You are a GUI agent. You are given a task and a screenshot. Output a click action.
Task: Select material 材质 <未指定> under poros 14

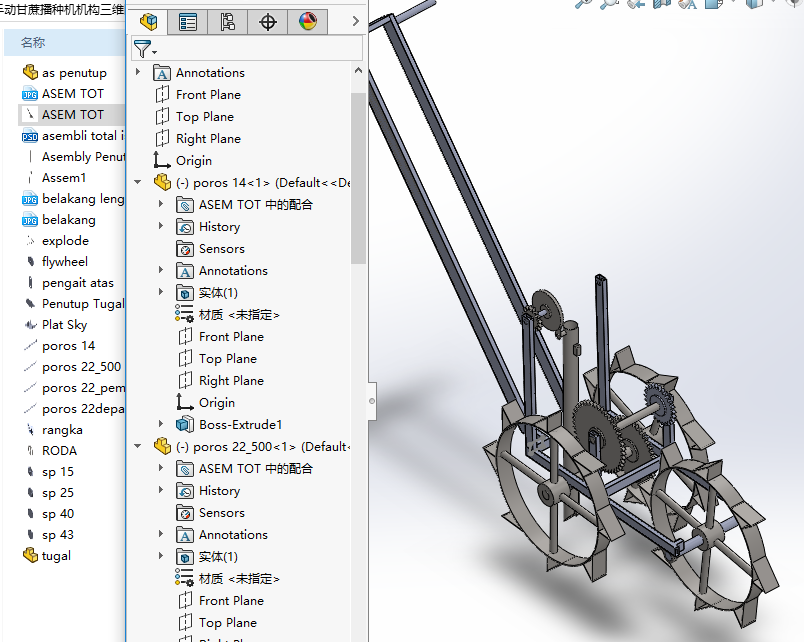(x=239, y=315)
